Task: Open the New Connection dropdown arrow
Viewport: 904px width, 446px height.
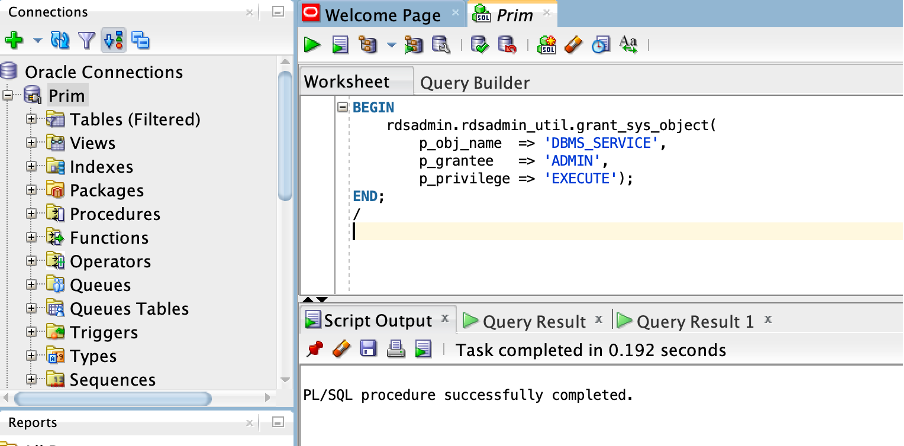Action: [37, 41]
